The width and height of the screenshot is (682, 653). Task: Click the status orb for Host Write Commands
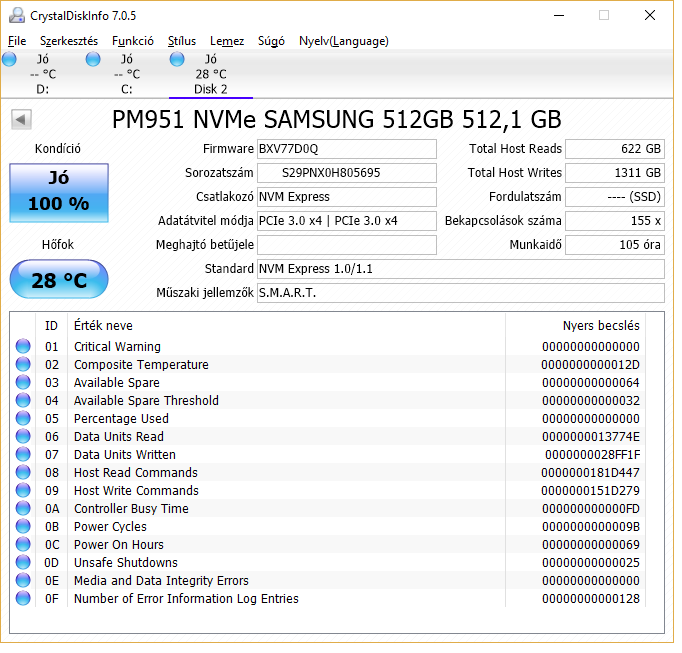23,490
